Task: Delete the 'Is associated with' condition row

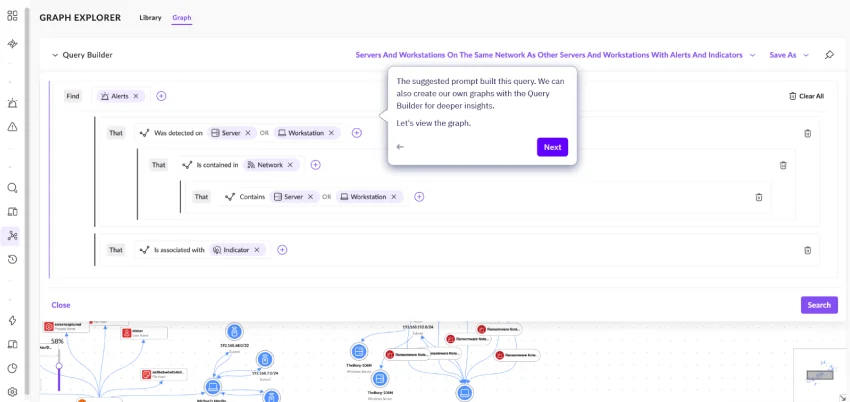Action: point(807,250)
